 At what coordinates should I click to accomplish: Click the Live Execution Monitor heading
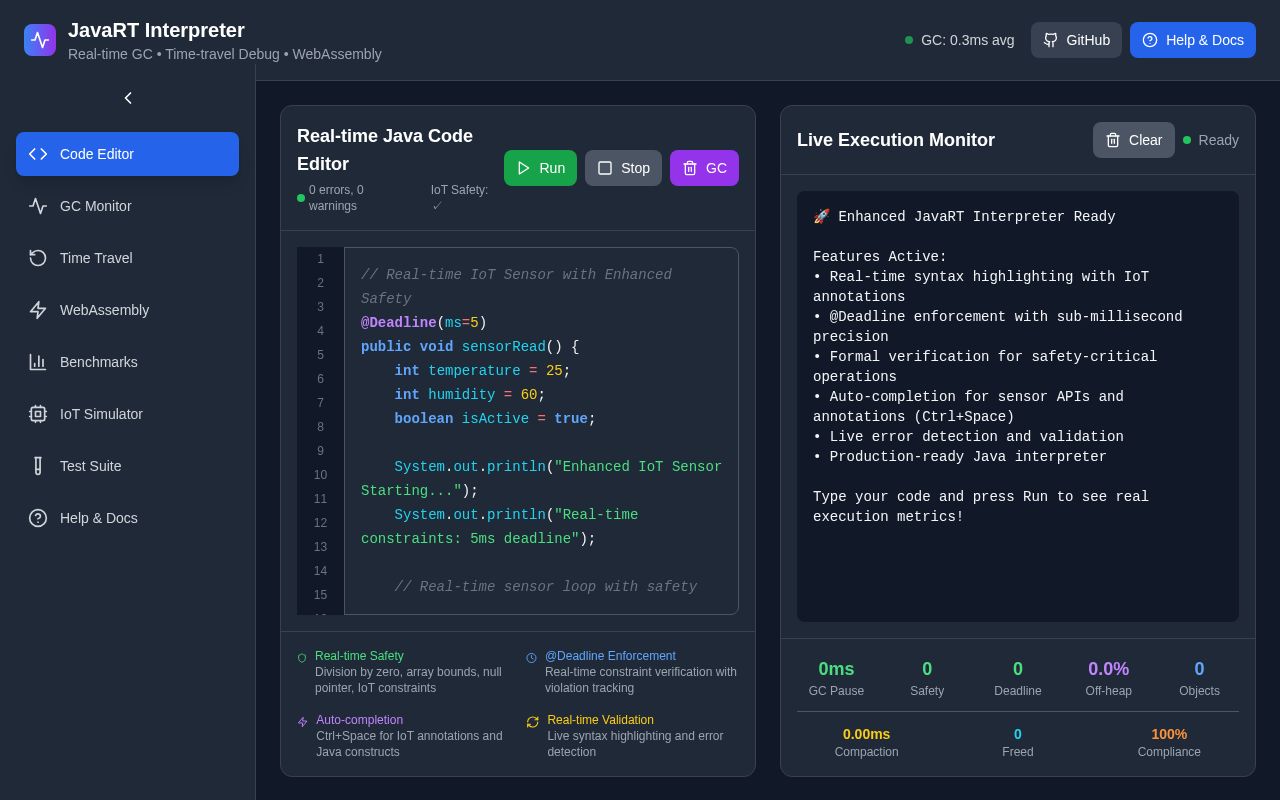click(x=896, y=140)
